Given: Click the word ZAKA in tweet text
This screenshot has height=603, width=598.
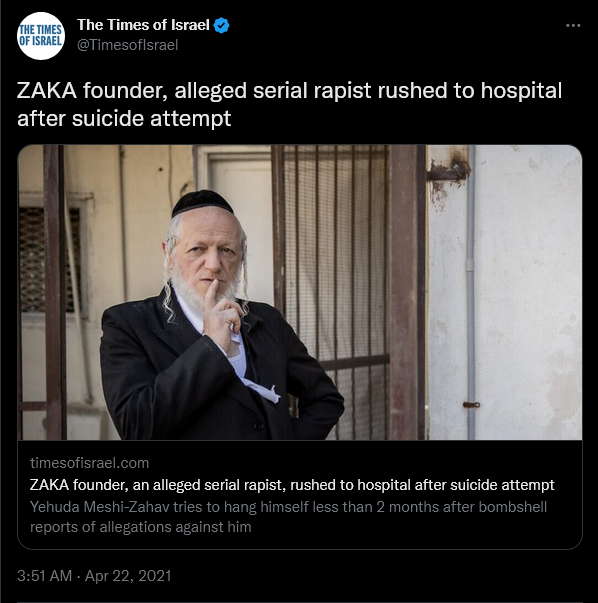Looking at the screenshot, I should pyautogui.click(x=47, y=91).
